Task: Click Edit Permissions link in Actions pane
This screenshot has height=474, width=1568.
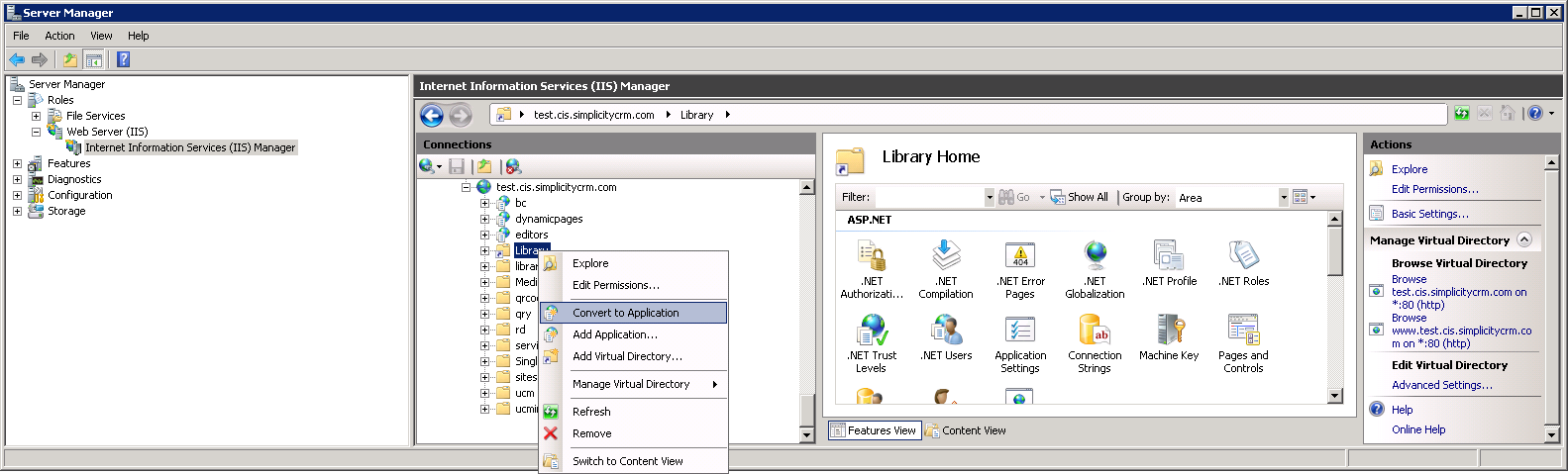Action: tap(1434, 189)
